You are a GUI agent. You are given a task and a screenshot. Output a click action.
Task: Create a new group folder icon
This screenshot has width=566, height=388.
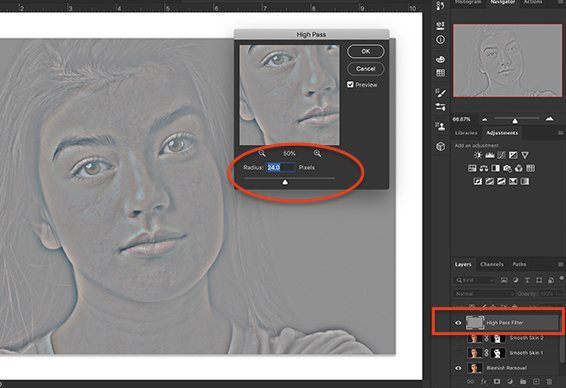[x=523, y=381]
